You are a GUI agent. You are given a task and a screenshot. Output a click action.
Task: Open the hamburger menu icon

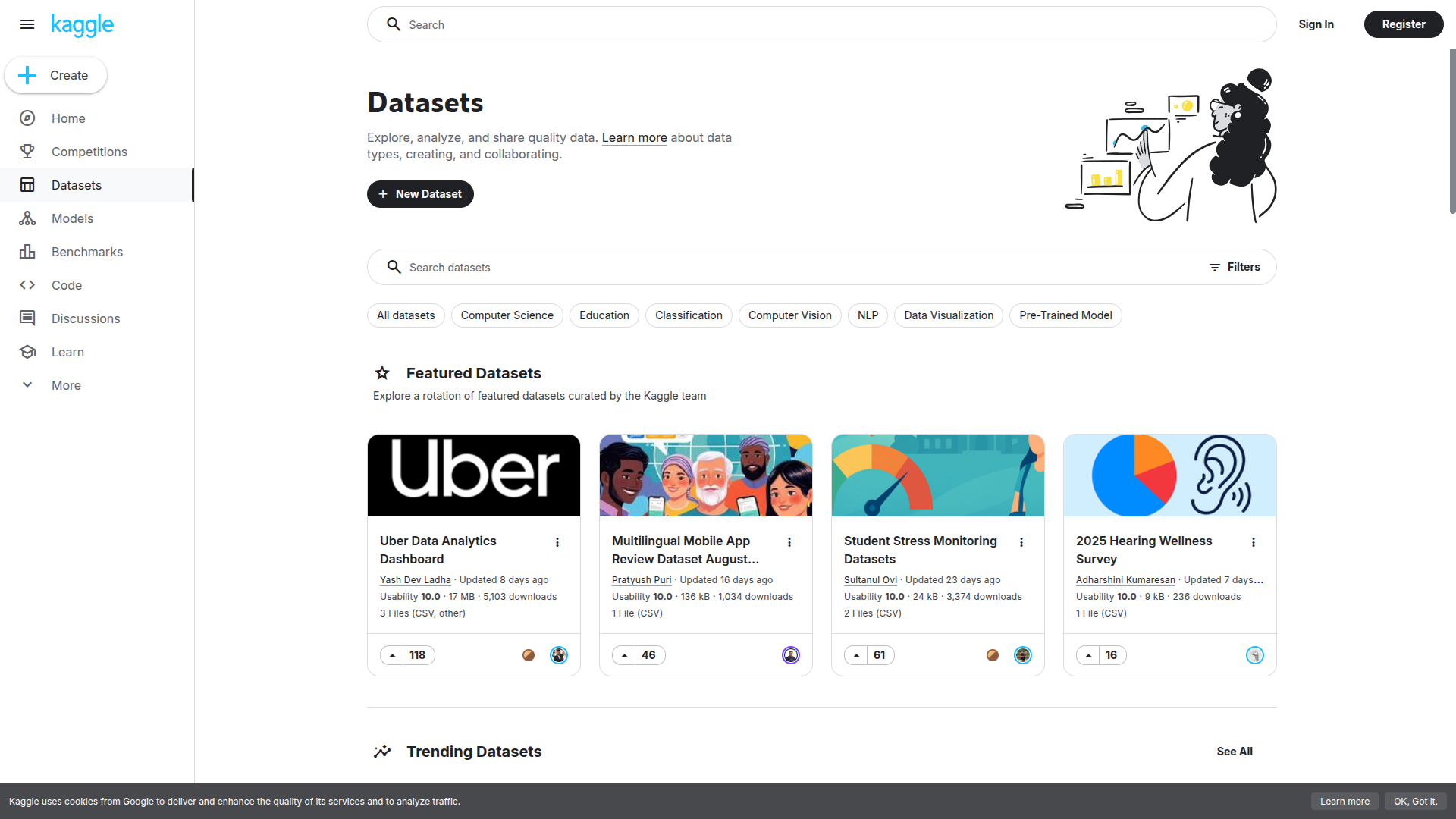[x=27, y=24]
